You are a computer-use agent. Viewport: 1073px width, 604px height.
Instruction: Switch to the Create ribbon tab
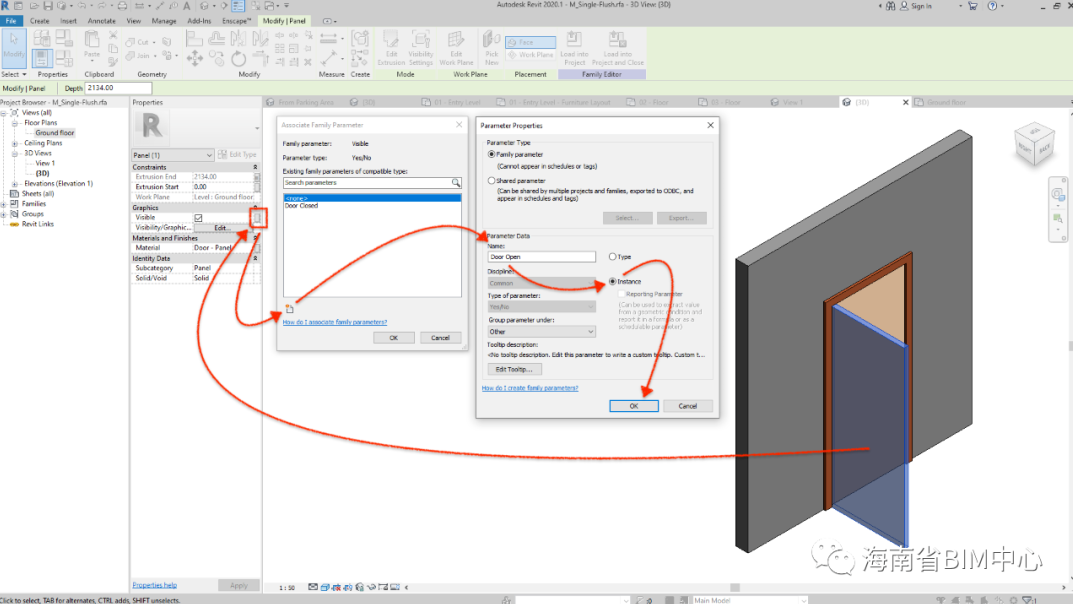point(40,20)
